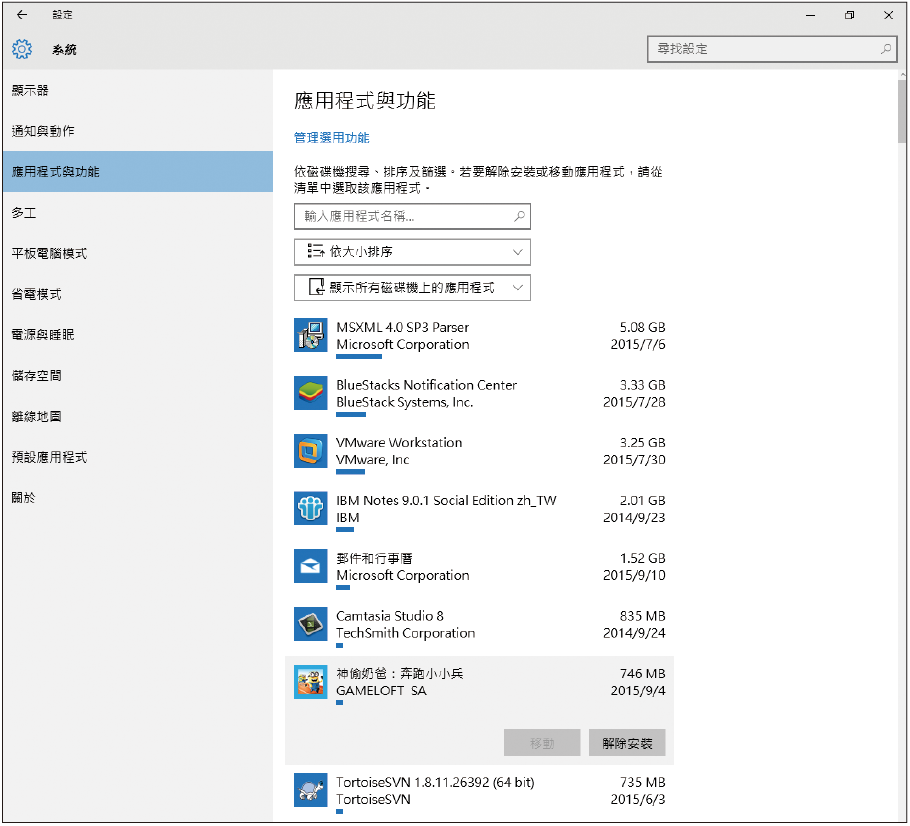Click the BlueStack Systems, Inc. publisher text
This screenshot has height=826, width=910.
(x=405, y=402)
